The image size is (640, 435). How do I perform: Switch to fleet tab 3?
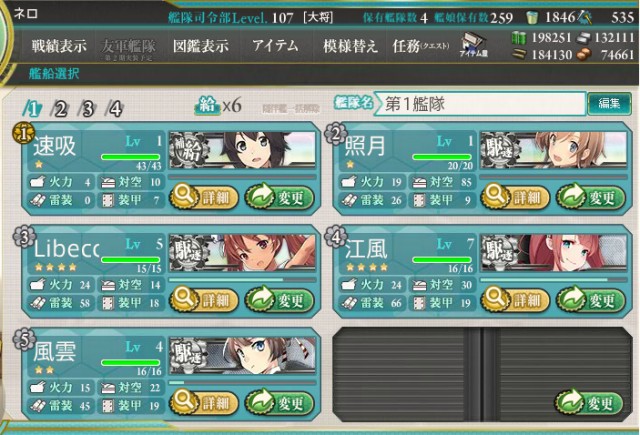coord(87,109)
